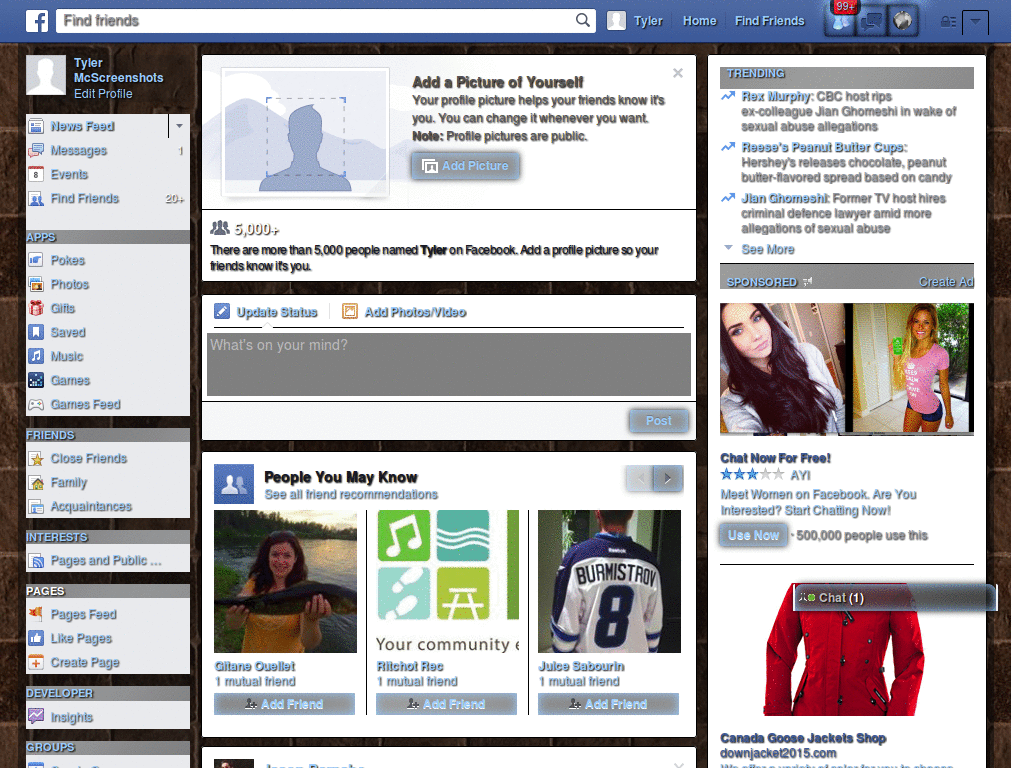Add Gitane Ouellet as friend
The width and height of the screenshot is (1024, 768).
pyautogui.click(x=284, y=704)
